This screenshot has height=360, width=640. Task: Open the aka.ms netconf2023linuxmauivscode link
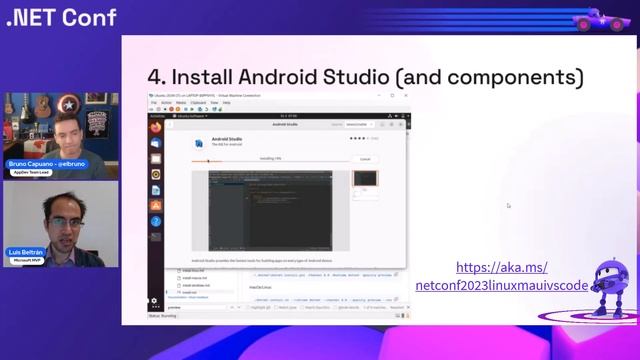(x=502, y=276)
